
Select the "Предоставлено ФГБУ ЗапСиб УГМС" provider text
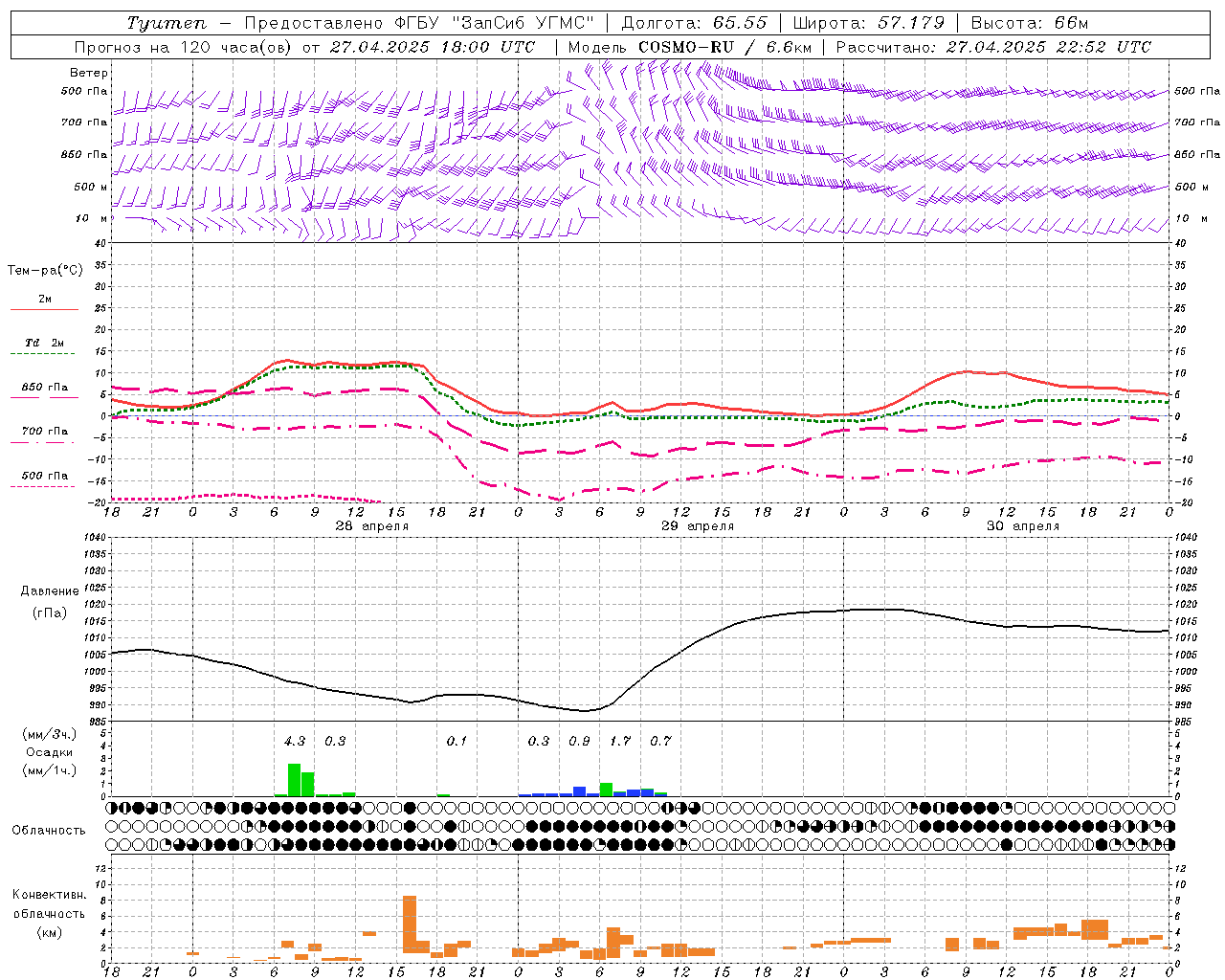tap(419, 23)
